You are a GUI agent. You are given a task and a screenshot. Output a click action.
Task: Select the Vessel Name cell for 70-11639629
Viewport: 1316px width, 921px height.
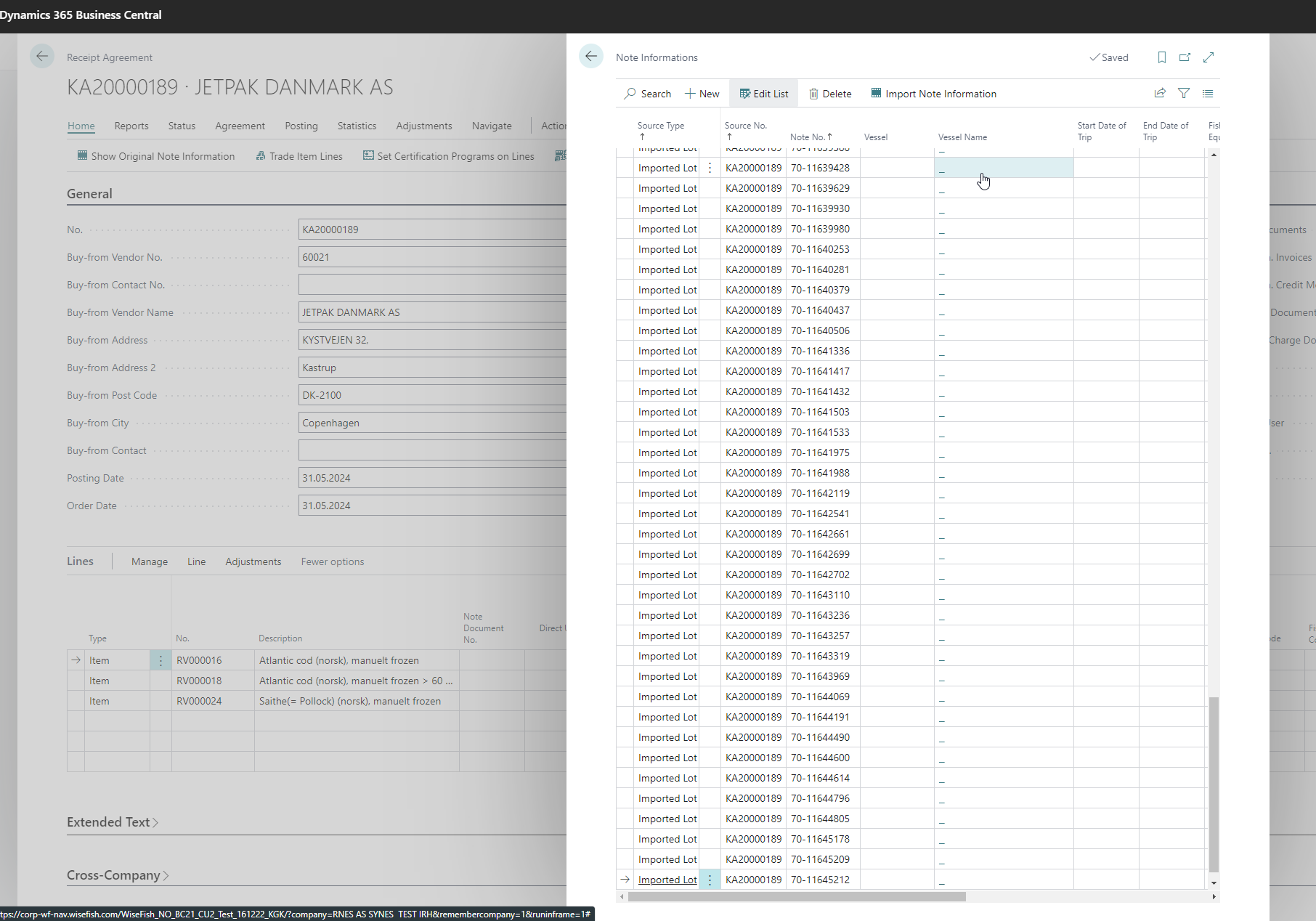pos(1003,188)
